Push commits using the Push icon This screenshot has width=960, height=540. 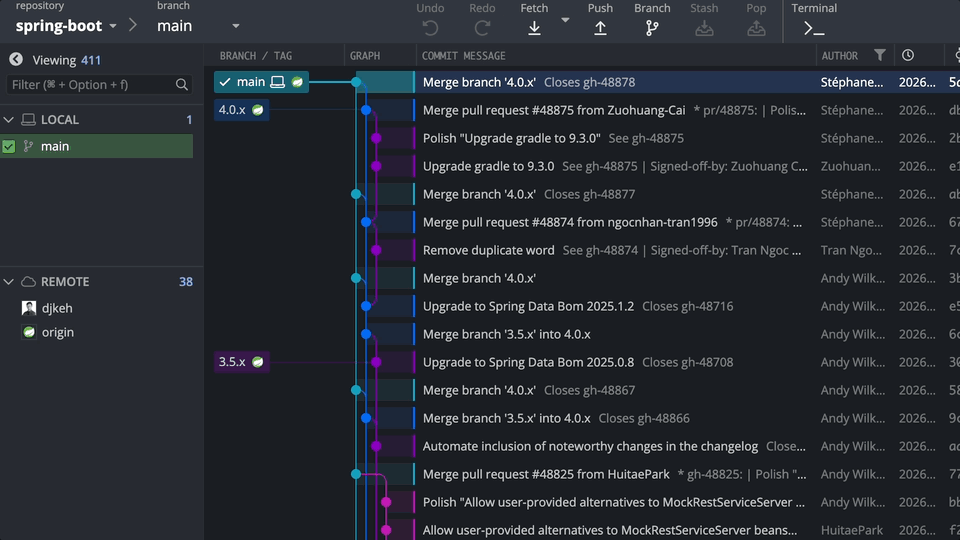[x=600, y=28]
